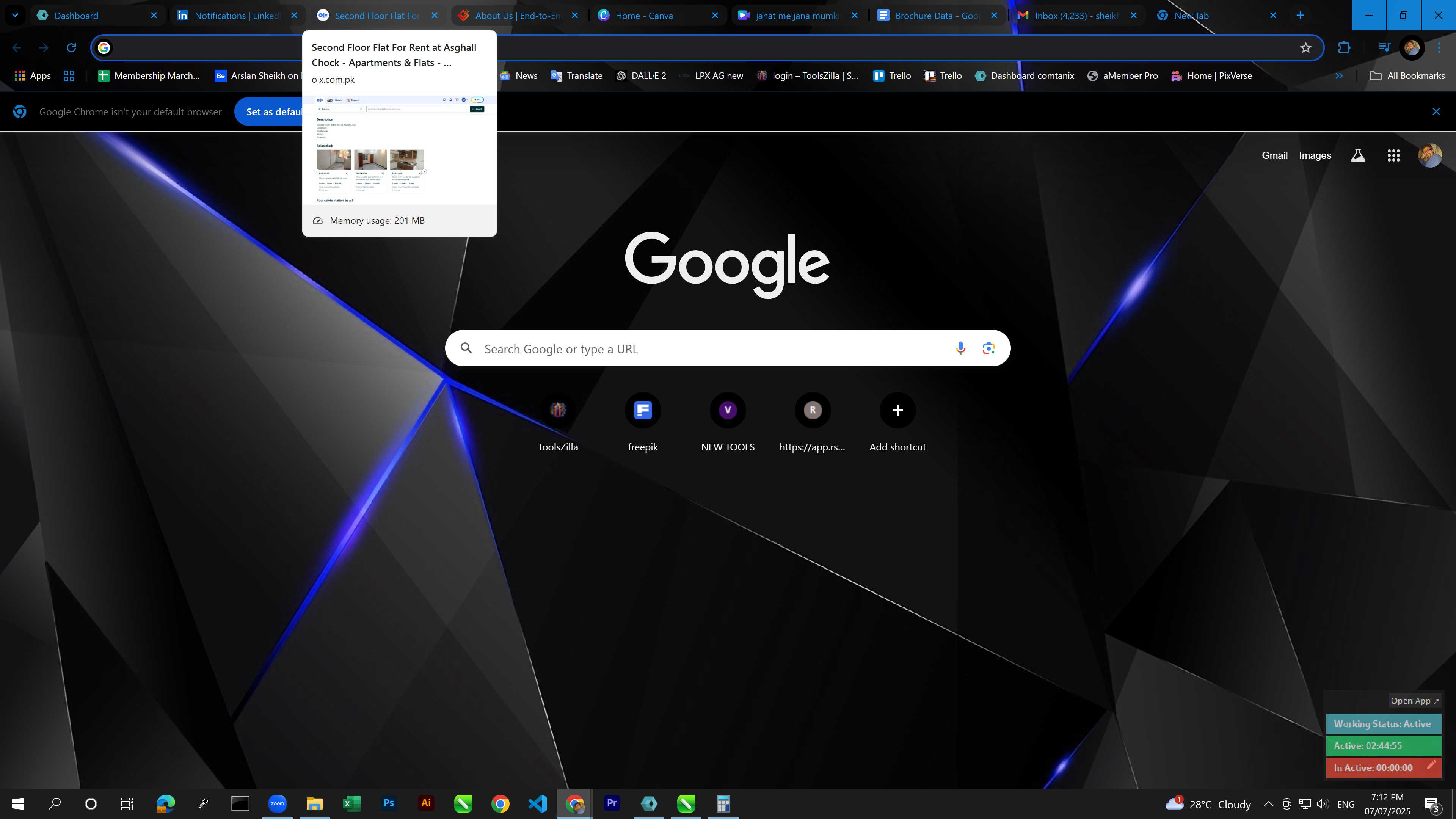
Task: Launch Illustrator from the taskbar
Action: (x=425, y=803)
